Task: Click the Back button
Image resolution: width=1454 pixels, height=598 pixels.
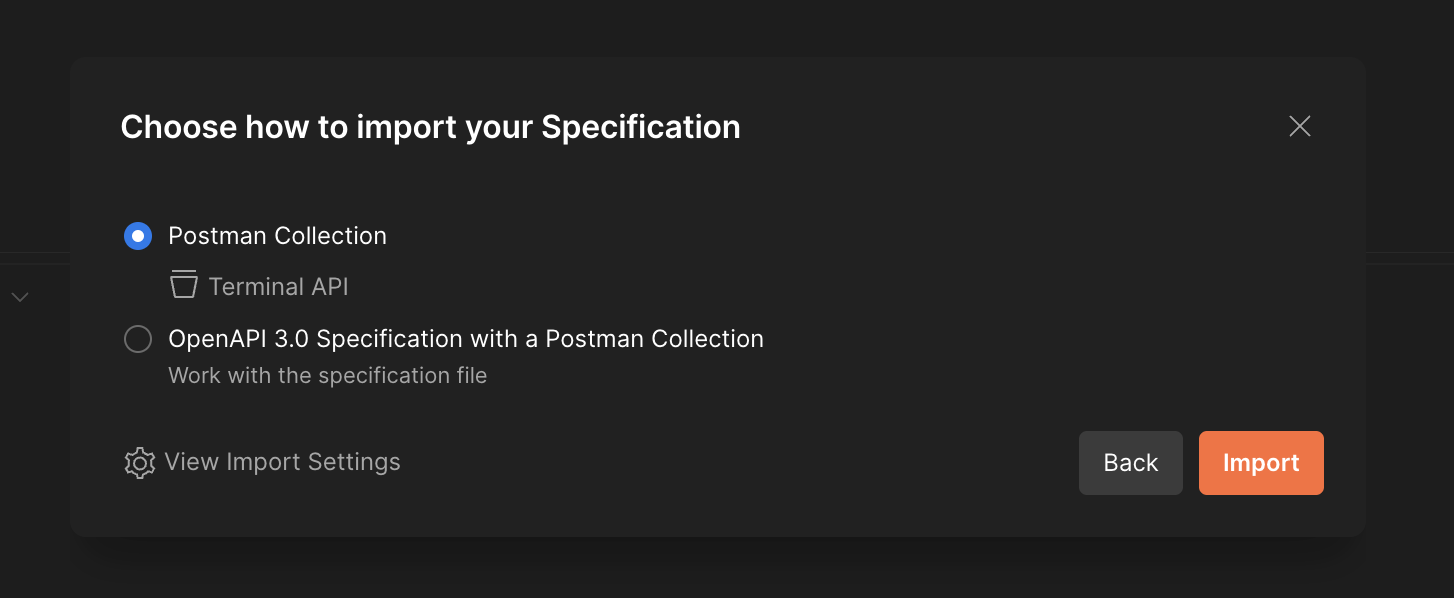Action: pos(1130,462)
